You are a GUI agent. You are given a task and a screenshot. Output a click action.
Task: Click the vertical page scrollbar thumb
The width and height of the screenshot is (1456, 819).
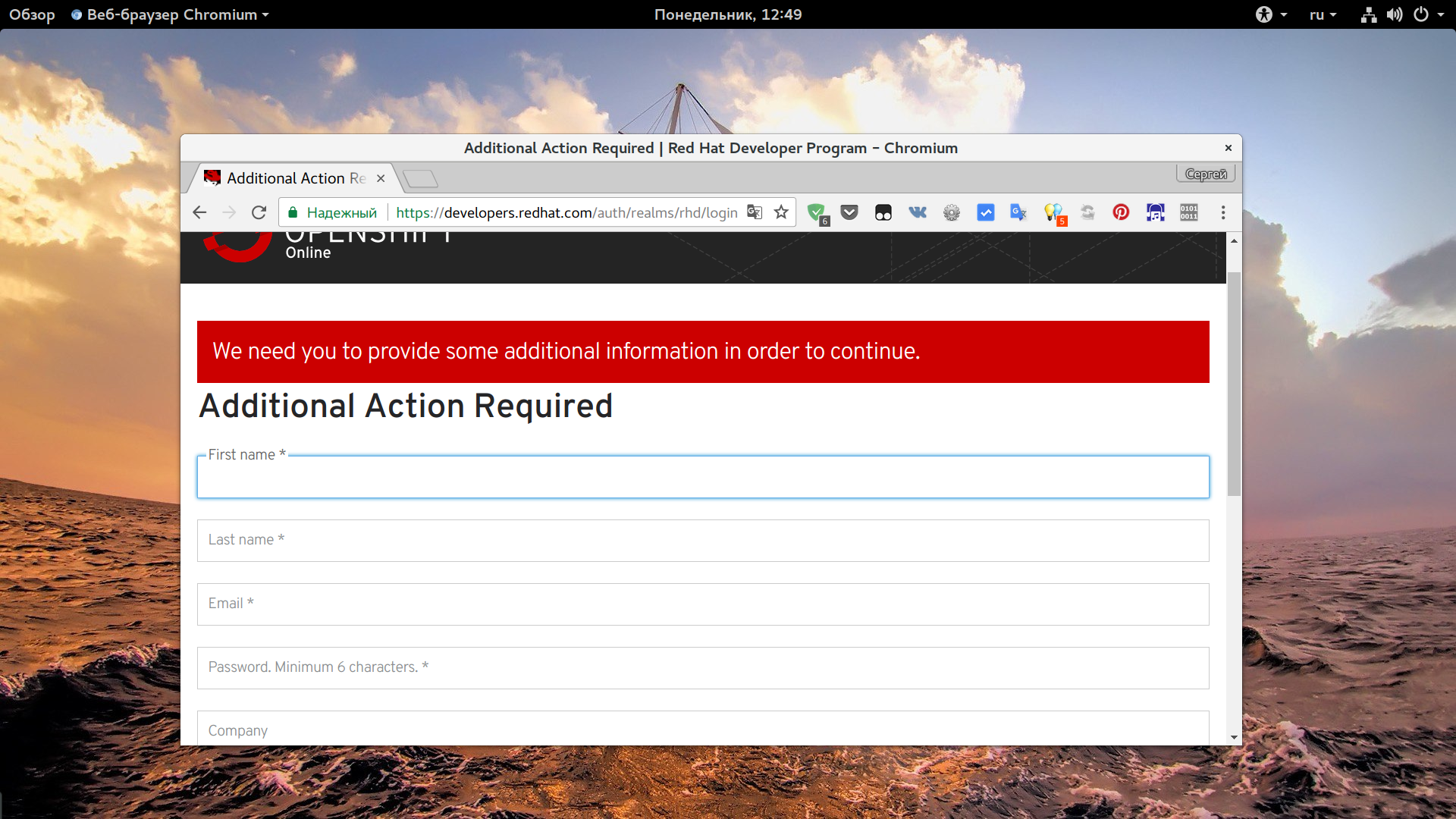click(1234, 383)
